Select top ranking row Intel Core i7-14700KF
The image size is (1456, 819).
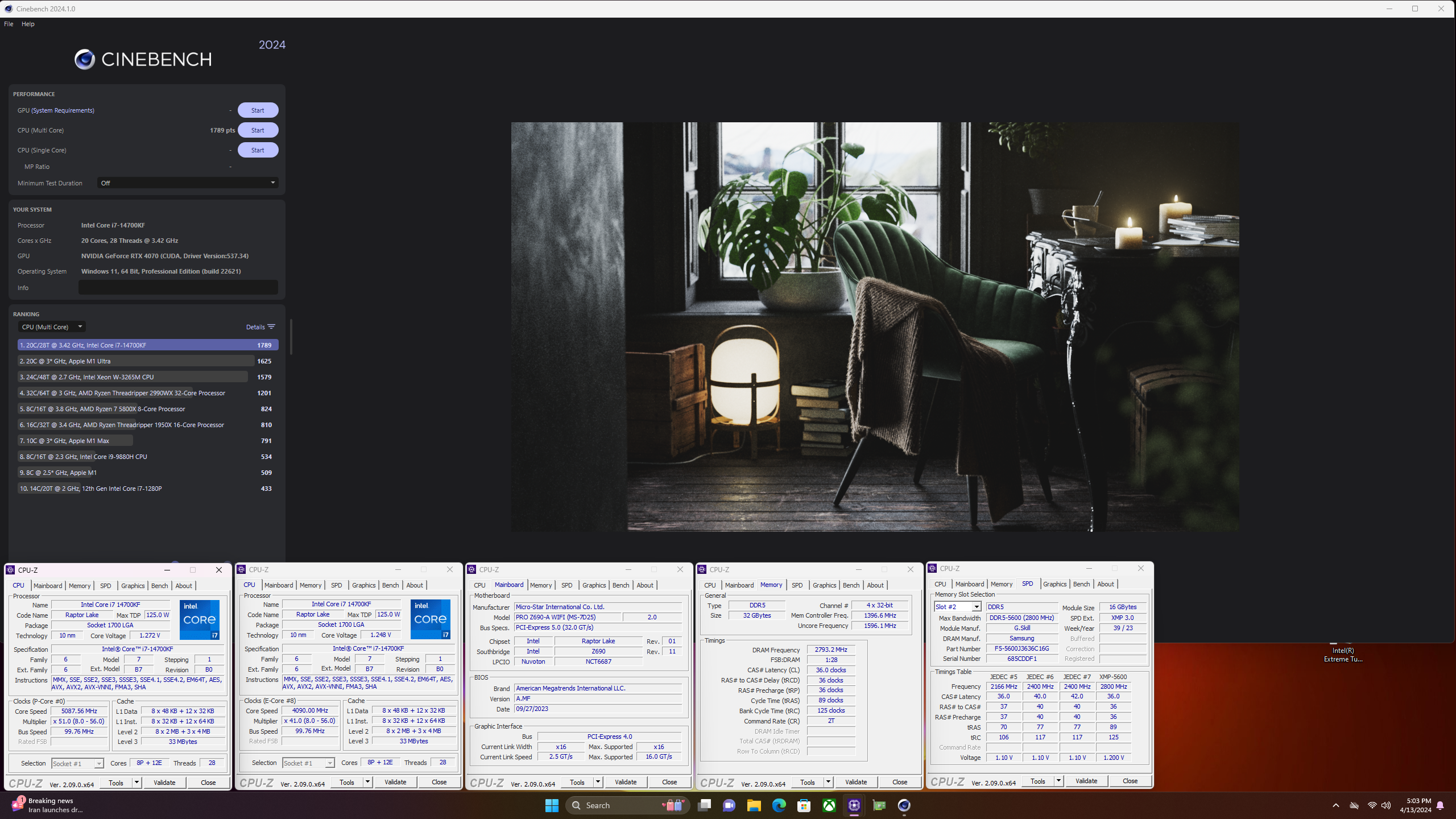(148, 345)
